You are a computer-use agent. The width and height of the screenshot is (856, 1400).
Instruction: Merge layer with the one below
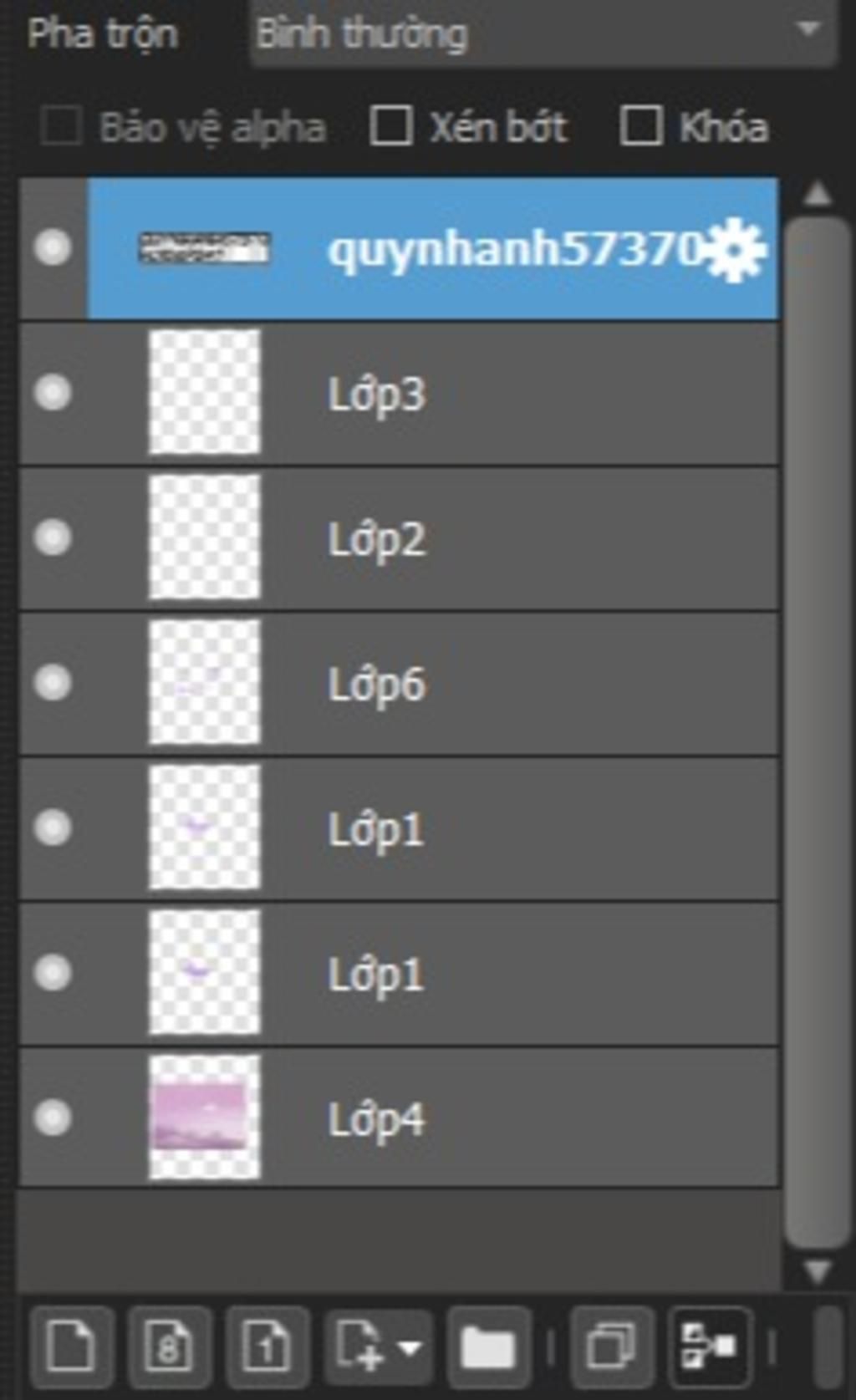click(711, 1346)
